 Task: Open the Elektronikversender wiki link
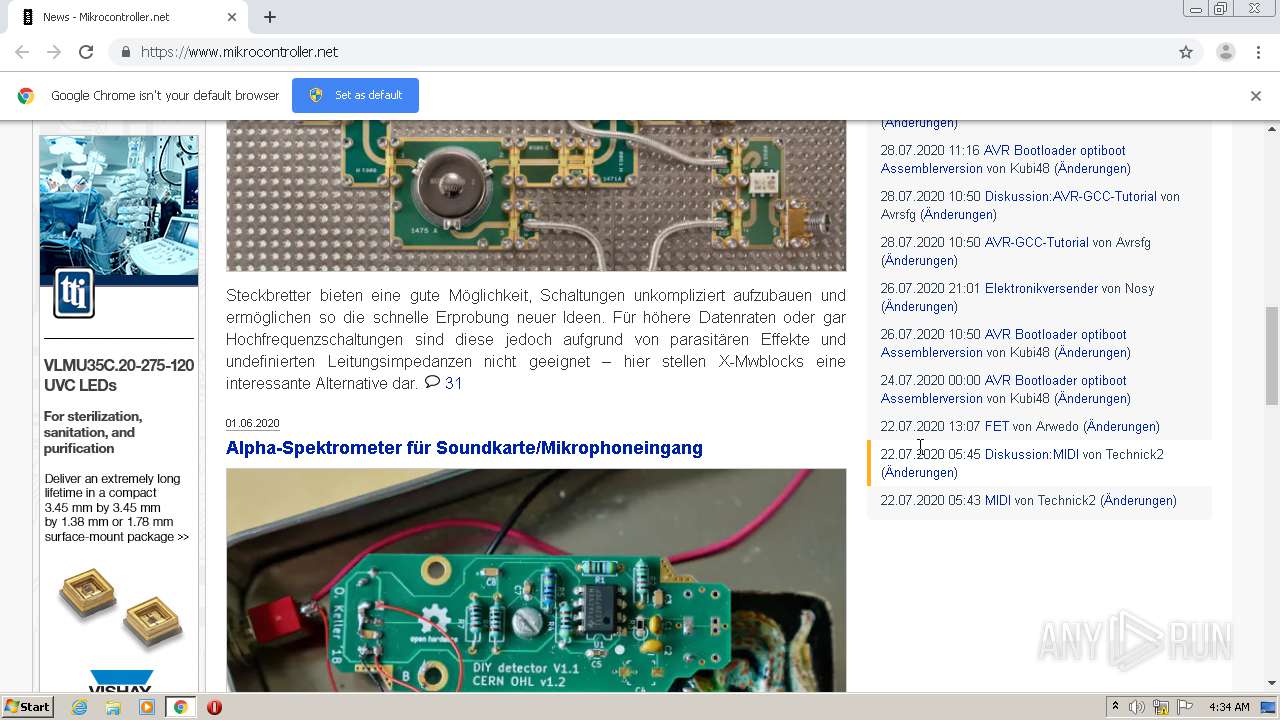click(x=1041, y=288)
